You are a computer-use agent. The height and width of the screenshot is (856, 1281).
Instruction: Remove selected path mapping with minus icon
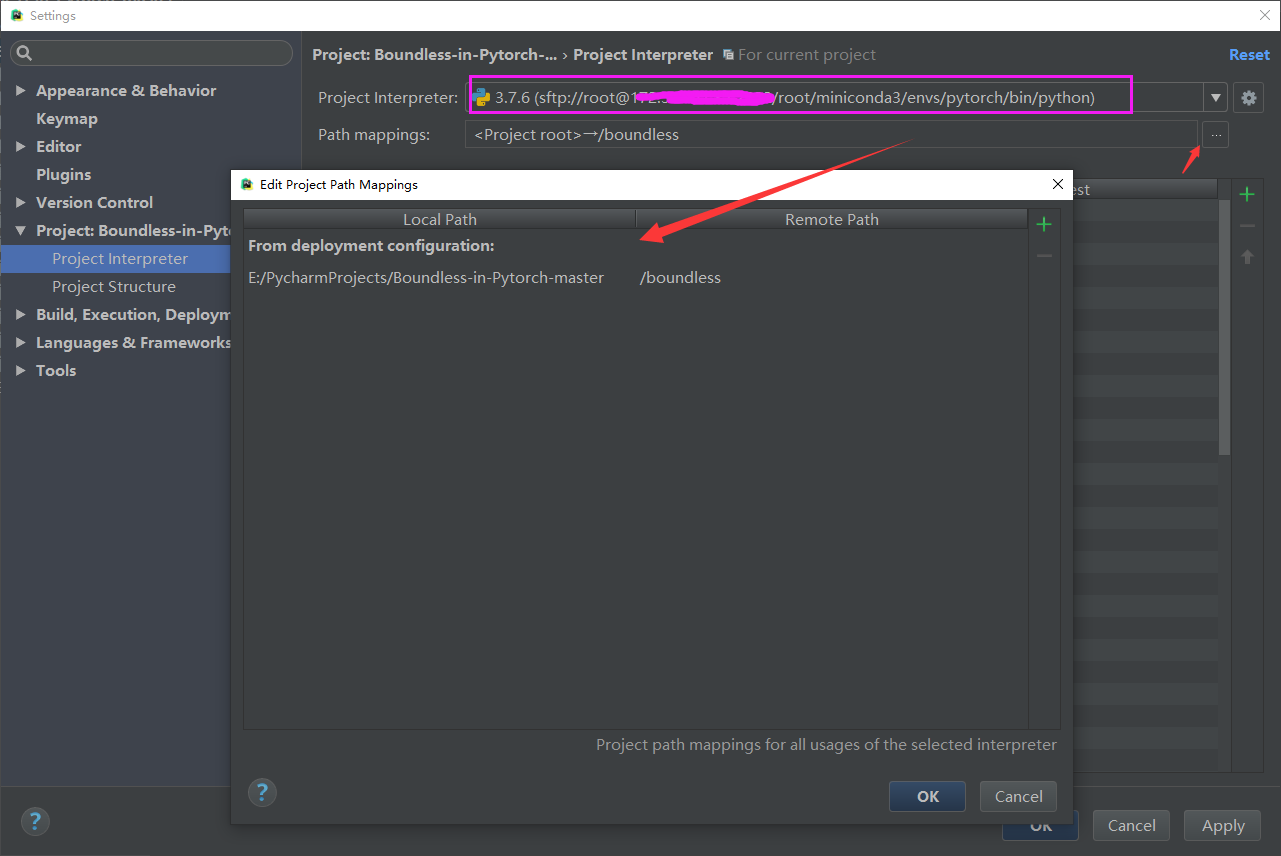coord(1044,255)
